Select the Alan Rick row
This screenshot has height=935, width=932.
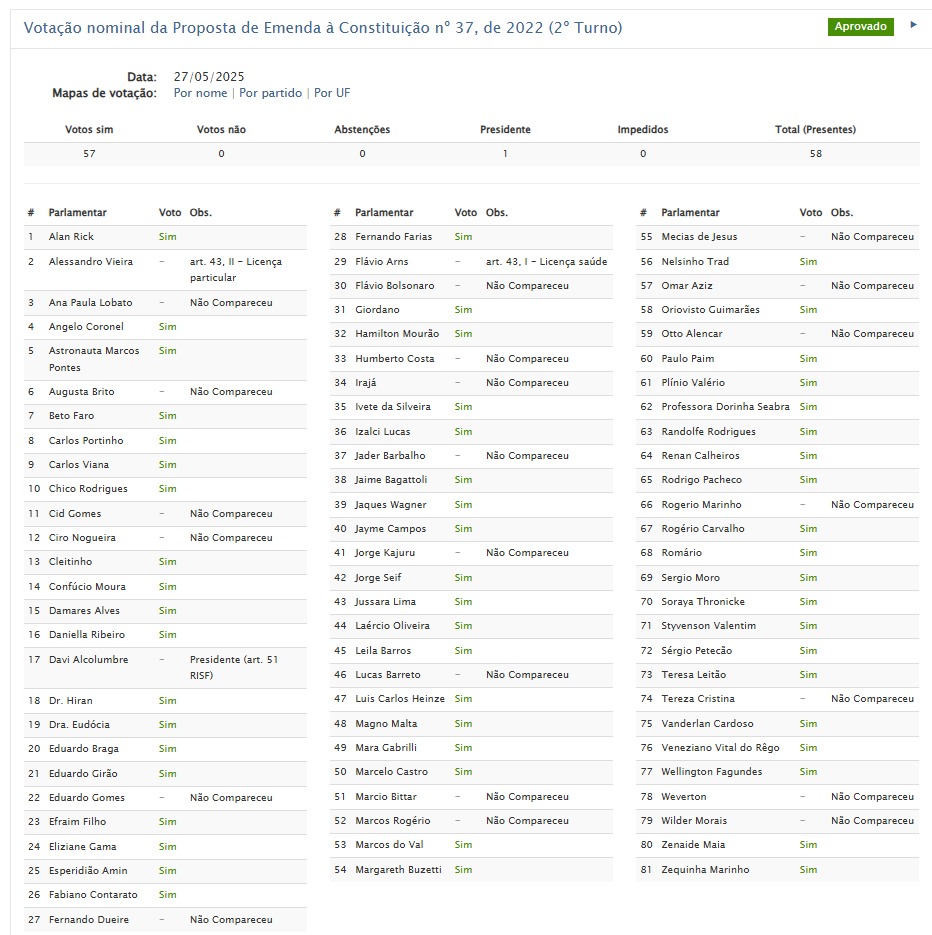71,237
